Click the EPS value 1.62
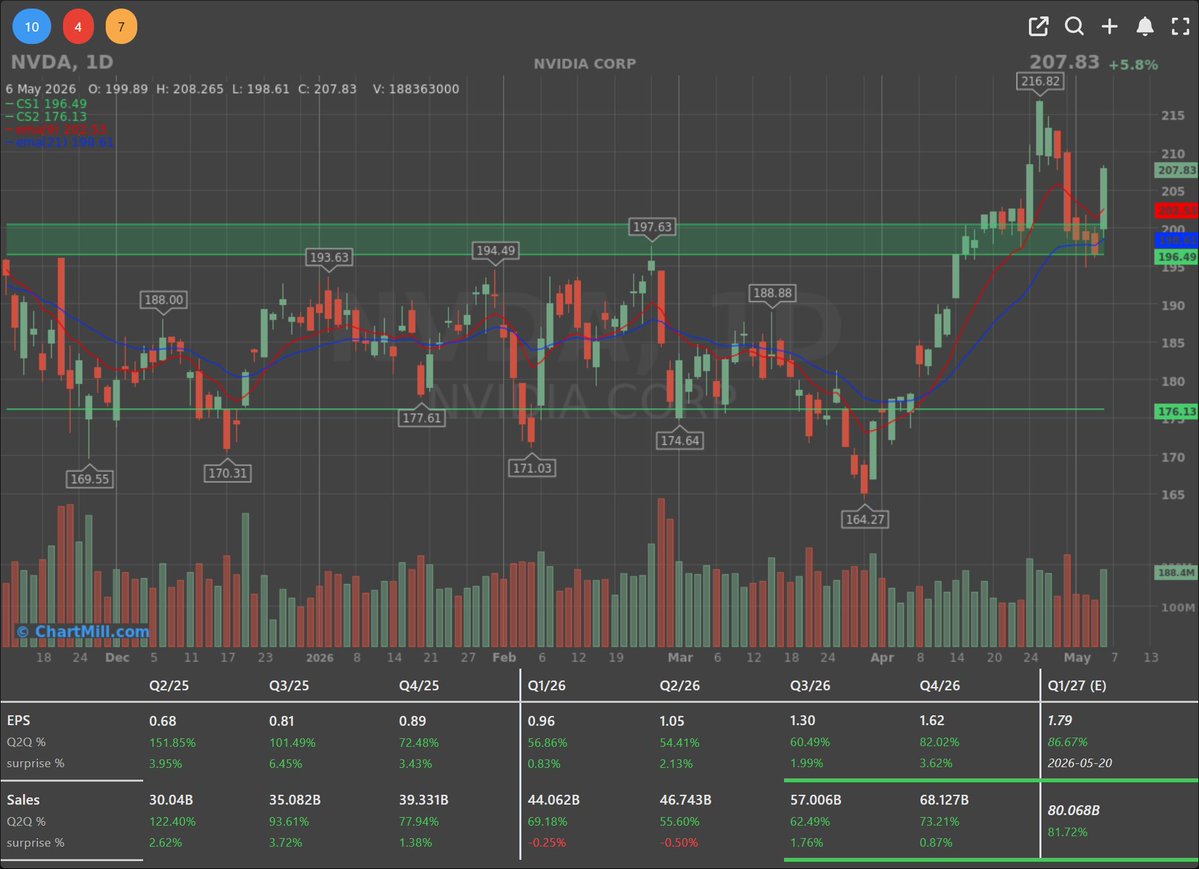Screen dimensions: 1199x869 coord(932,721)
